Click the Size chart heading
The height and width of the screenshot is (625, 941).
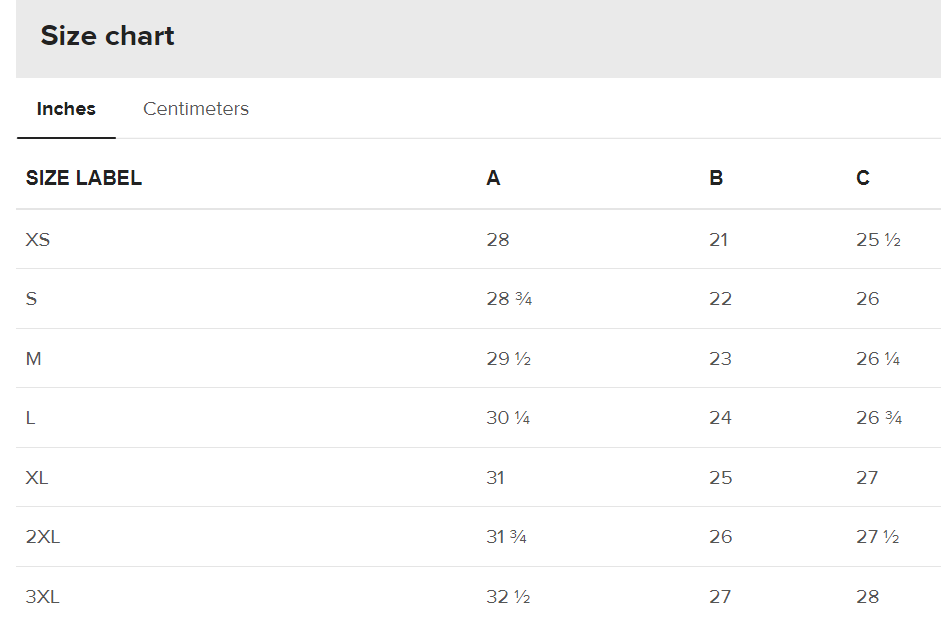[107, 36]
